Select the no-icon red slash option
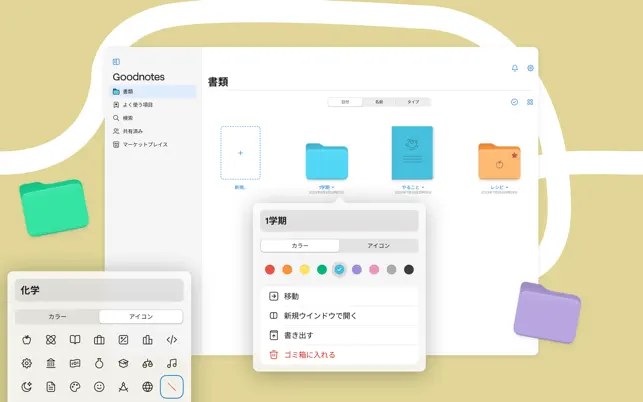 (x=172, y=386)
